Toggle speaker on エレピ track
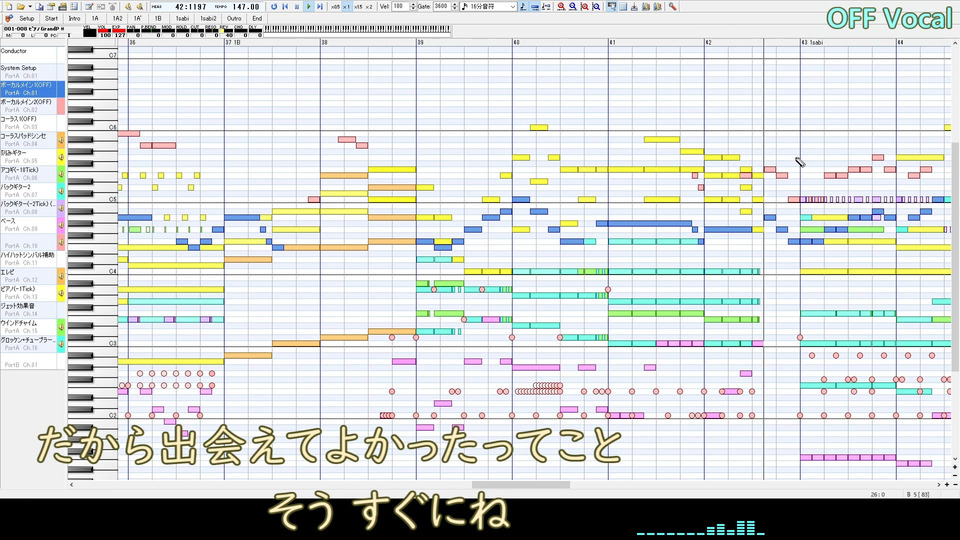This screenshot has height=540, width=960. tap(61, 276)
